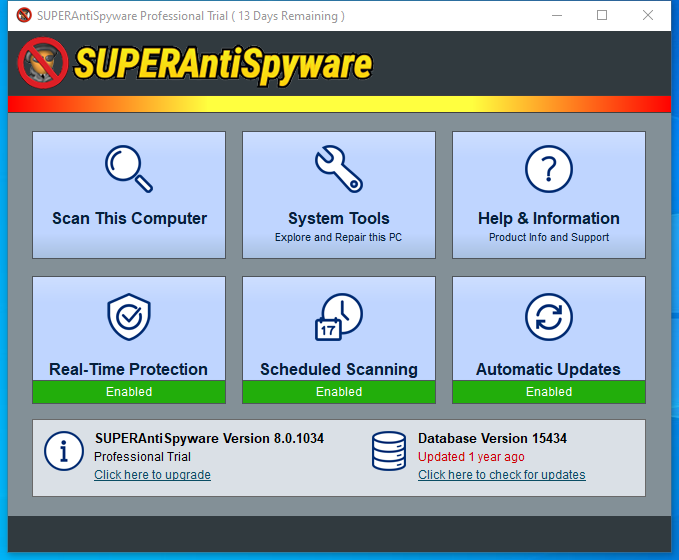Select the Product Info and Support text
679x560 pixels.
pos(549,237)
